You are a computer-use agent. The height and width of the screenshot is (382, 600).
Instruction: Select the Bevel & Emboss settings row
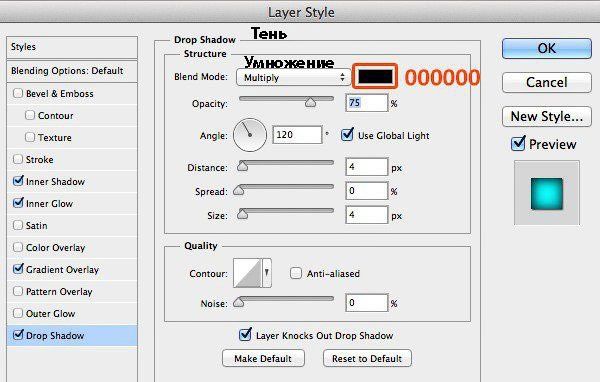72,93
